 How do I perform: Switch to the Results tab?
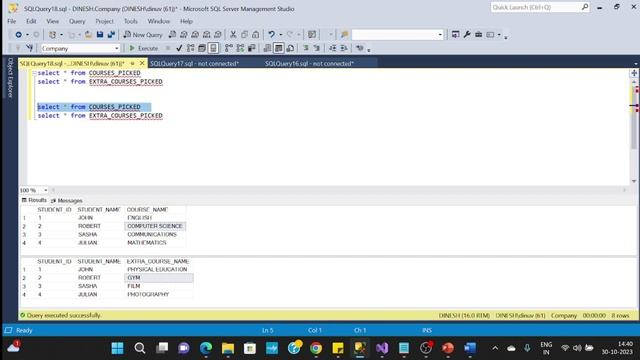(x=34, y=200)
